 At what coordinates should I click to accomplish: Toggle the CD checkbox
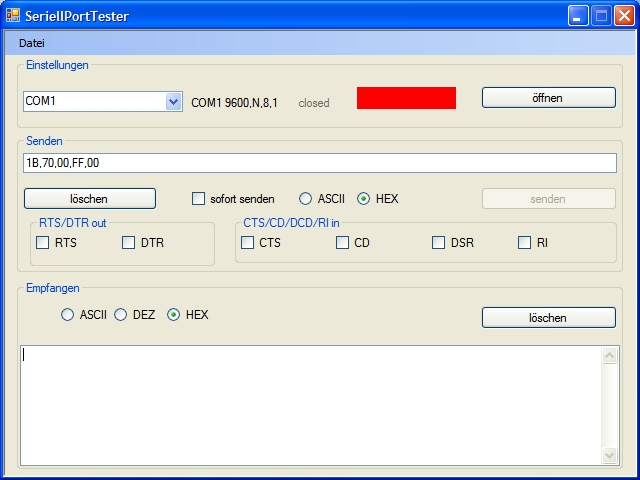pyautogui.click(x=342, y=242)
